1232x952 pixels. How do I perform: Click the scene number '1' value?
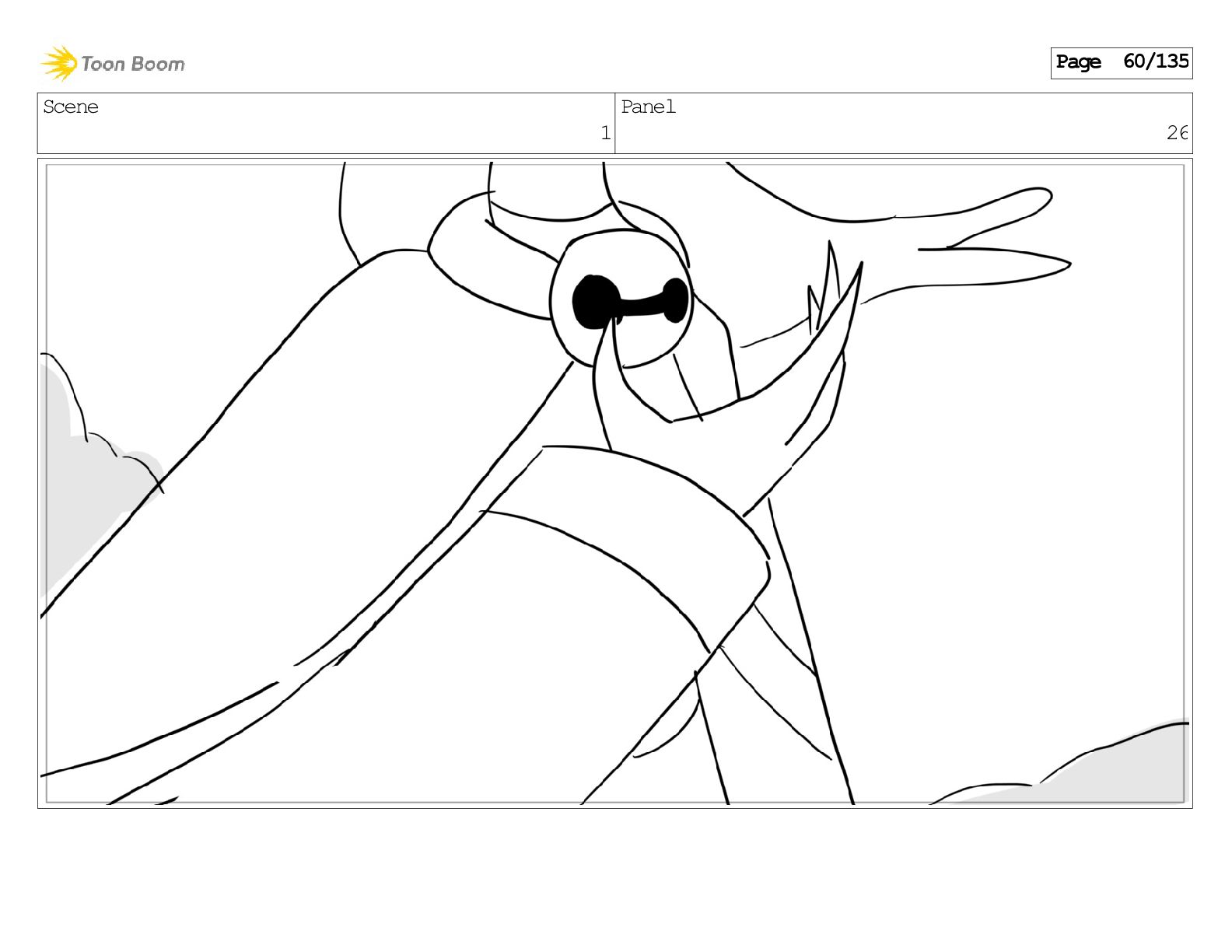[x=605, y=133]
